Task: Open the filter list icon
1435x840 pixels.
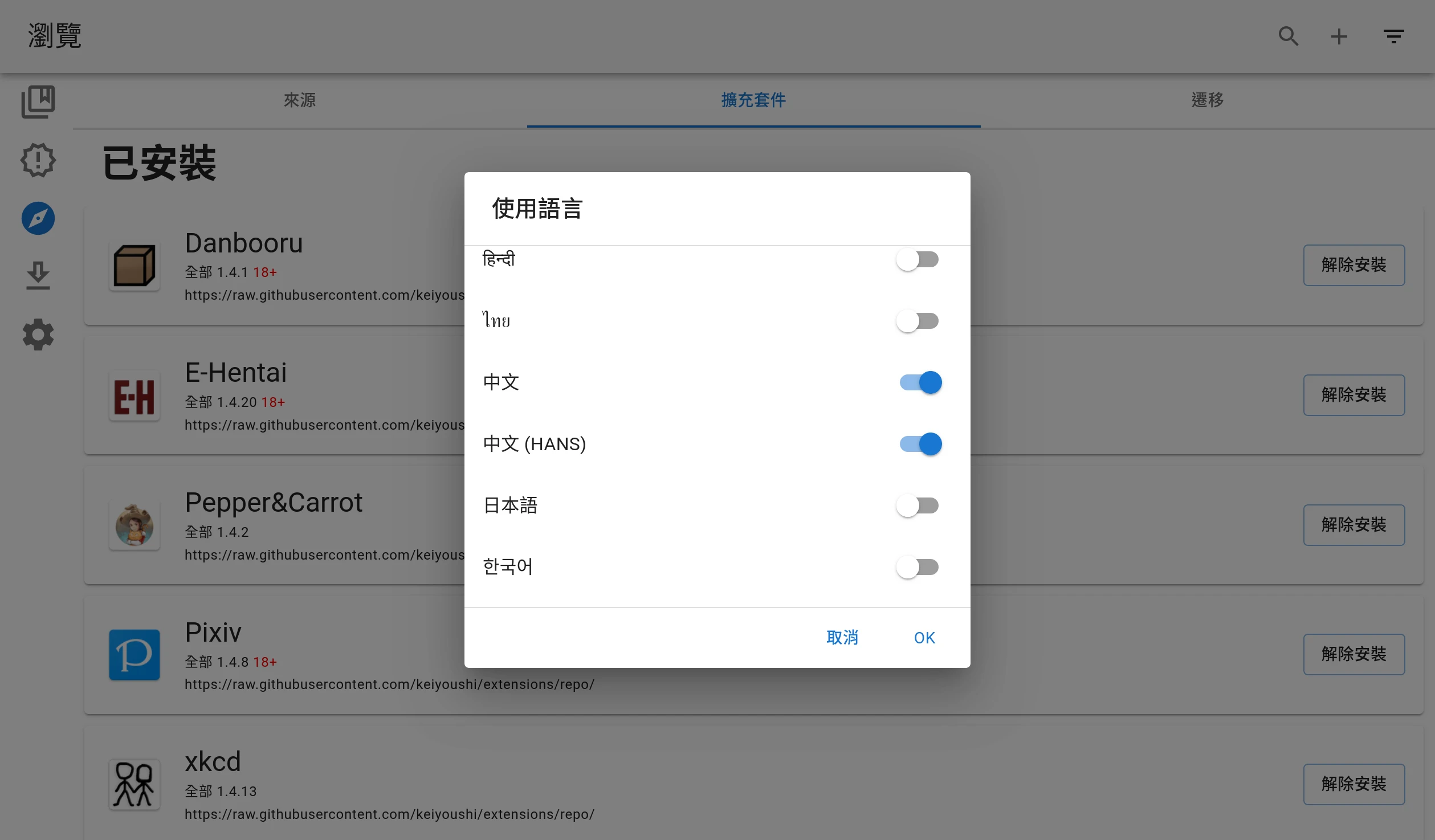Action: pos(1393,36)
